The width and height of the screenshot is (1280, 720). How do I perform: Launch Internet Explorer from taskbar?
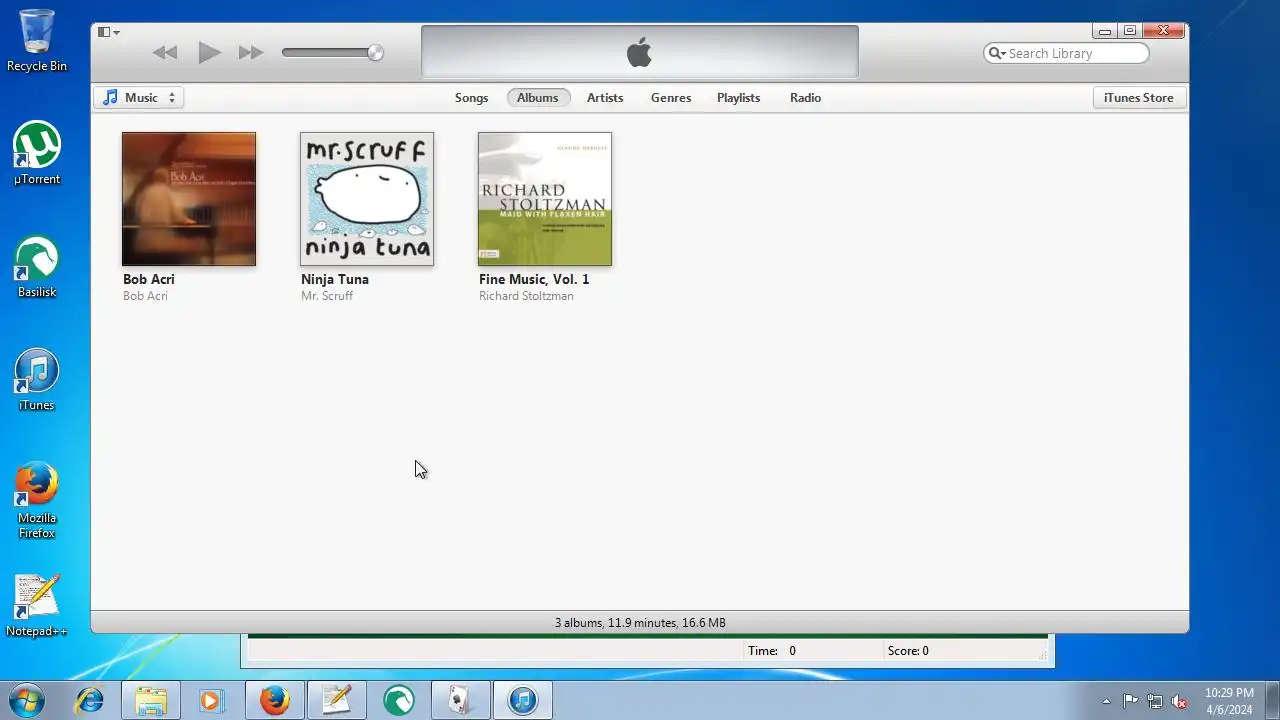90,700
